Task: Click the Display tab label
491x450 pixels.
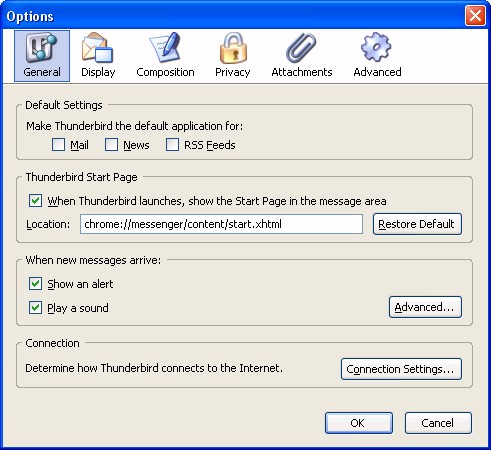Action: tap(98, 72)
